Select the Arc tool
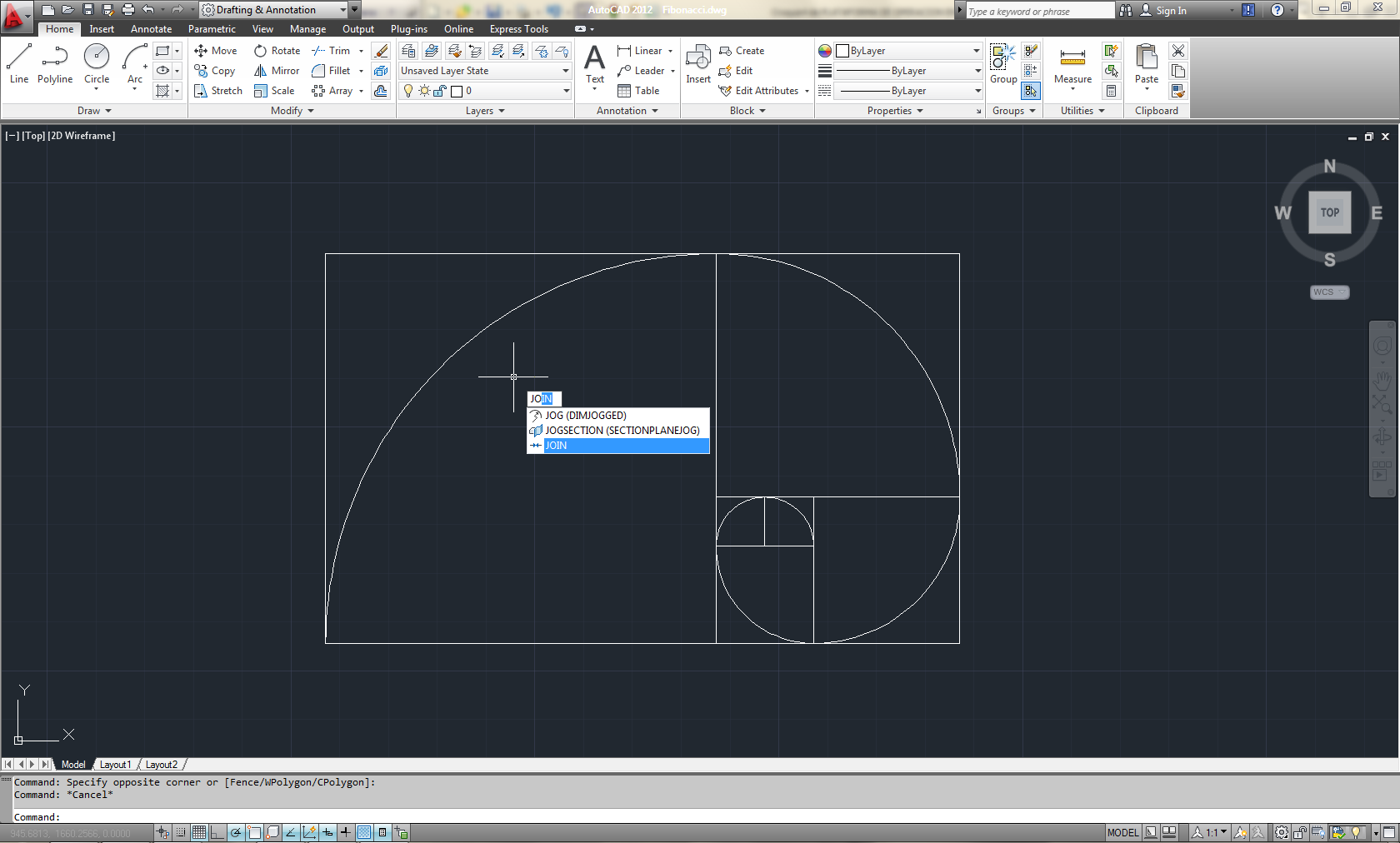Image resolution: width=1400 pixels, height=843 pixels. 135,64
